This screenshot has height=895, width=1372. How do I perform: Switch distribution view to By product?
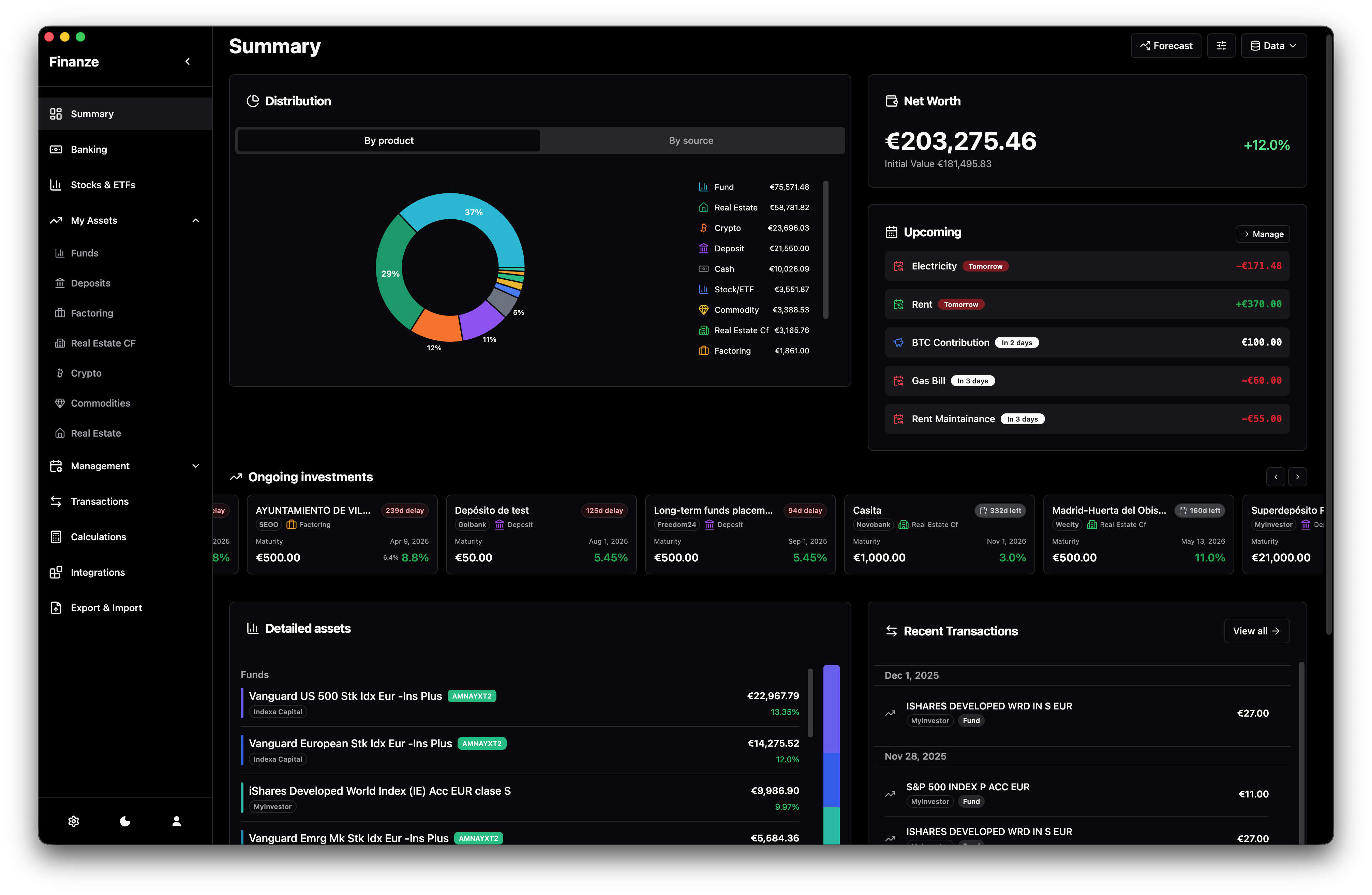click(x=388, y=140)
